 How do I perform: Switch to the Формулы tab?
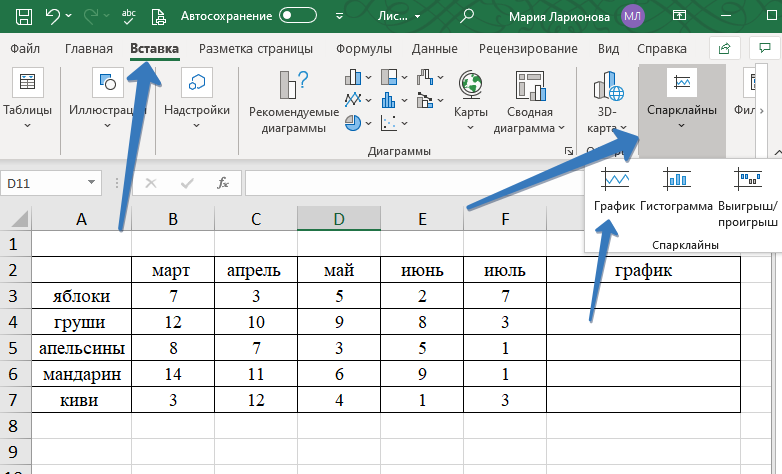click(364, 48)
